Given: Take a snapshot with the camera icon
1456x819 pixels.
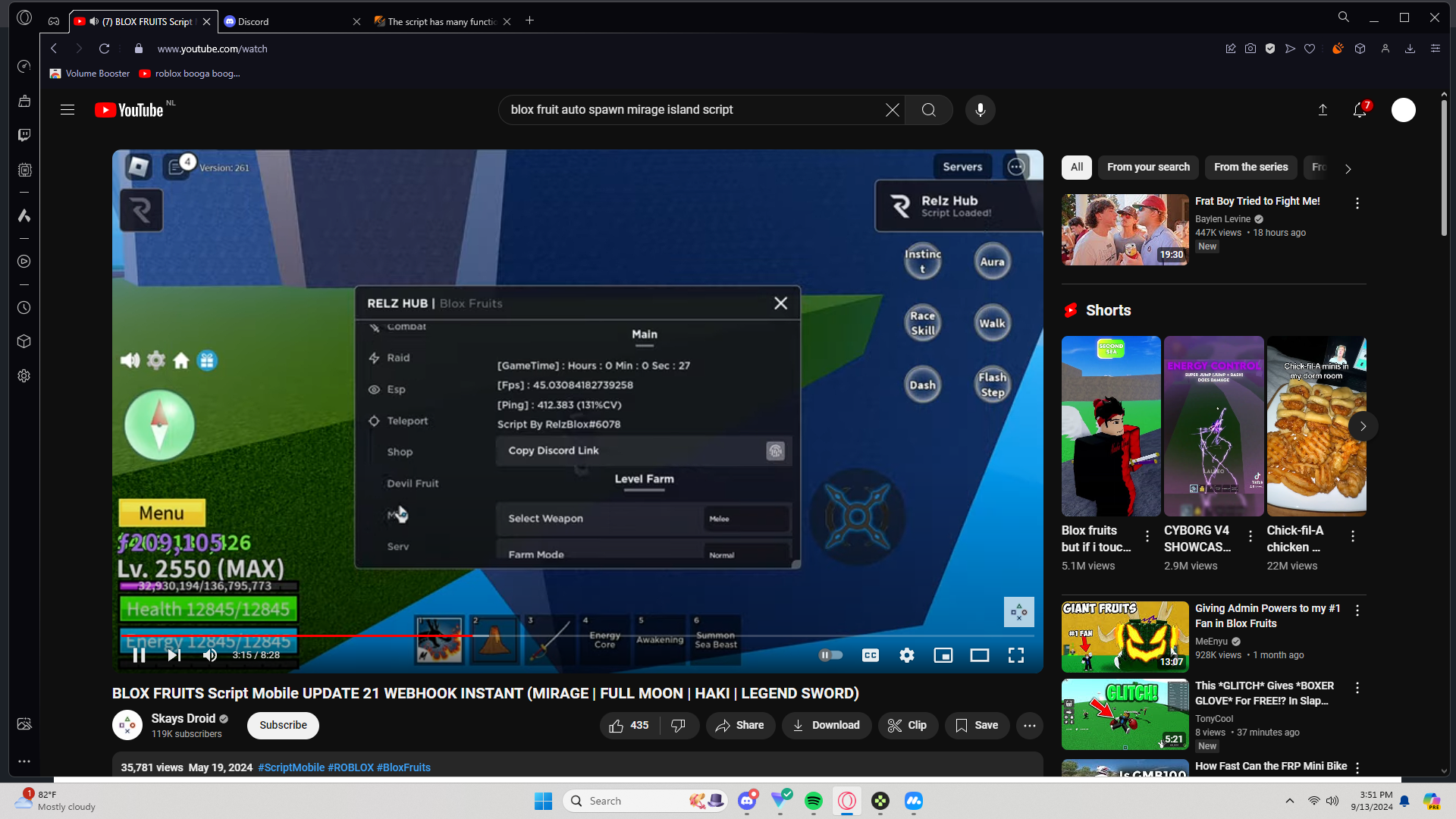Looking at the screenshot, I should tap(1250, 49).
